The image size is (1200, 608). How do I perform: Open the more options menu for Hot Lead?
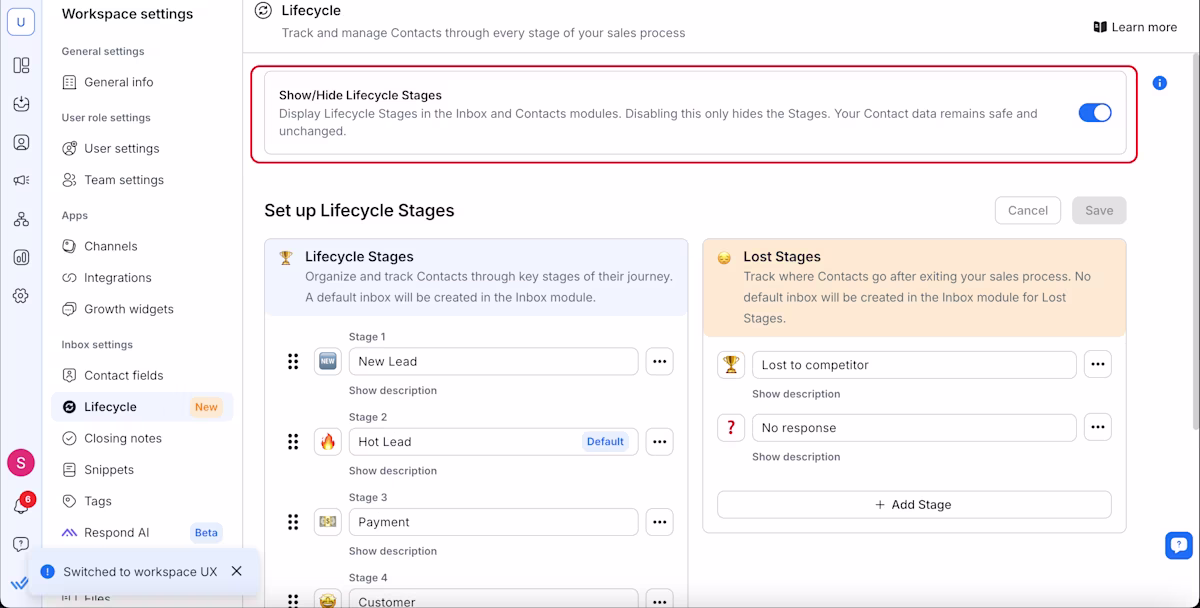click(659, 441)
